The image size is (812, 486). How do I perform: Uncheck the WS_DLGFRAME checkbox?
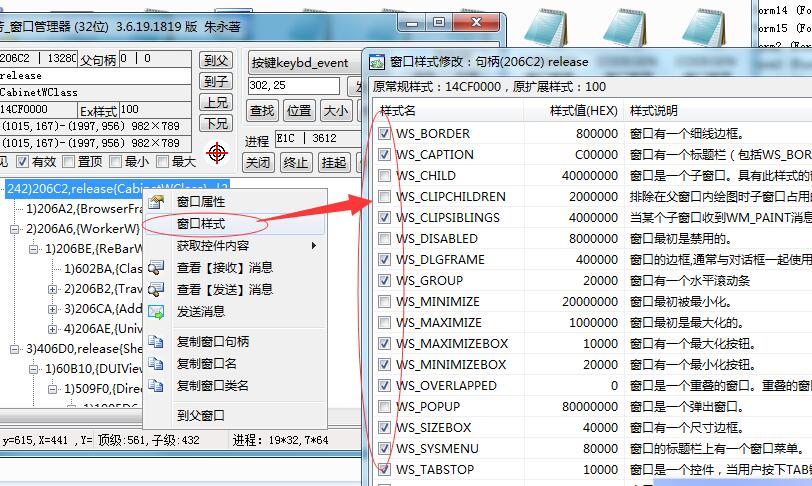pos(384,260)
